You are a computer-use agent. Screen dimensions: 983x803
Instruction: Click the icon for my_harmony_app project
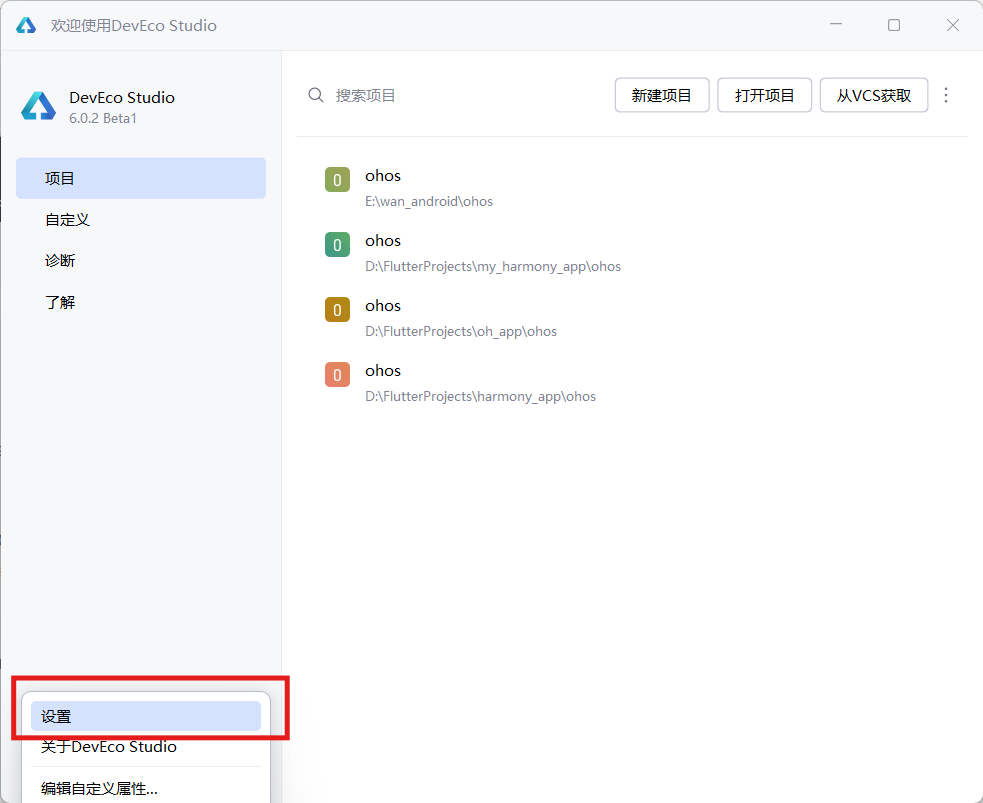coord(337,245)
